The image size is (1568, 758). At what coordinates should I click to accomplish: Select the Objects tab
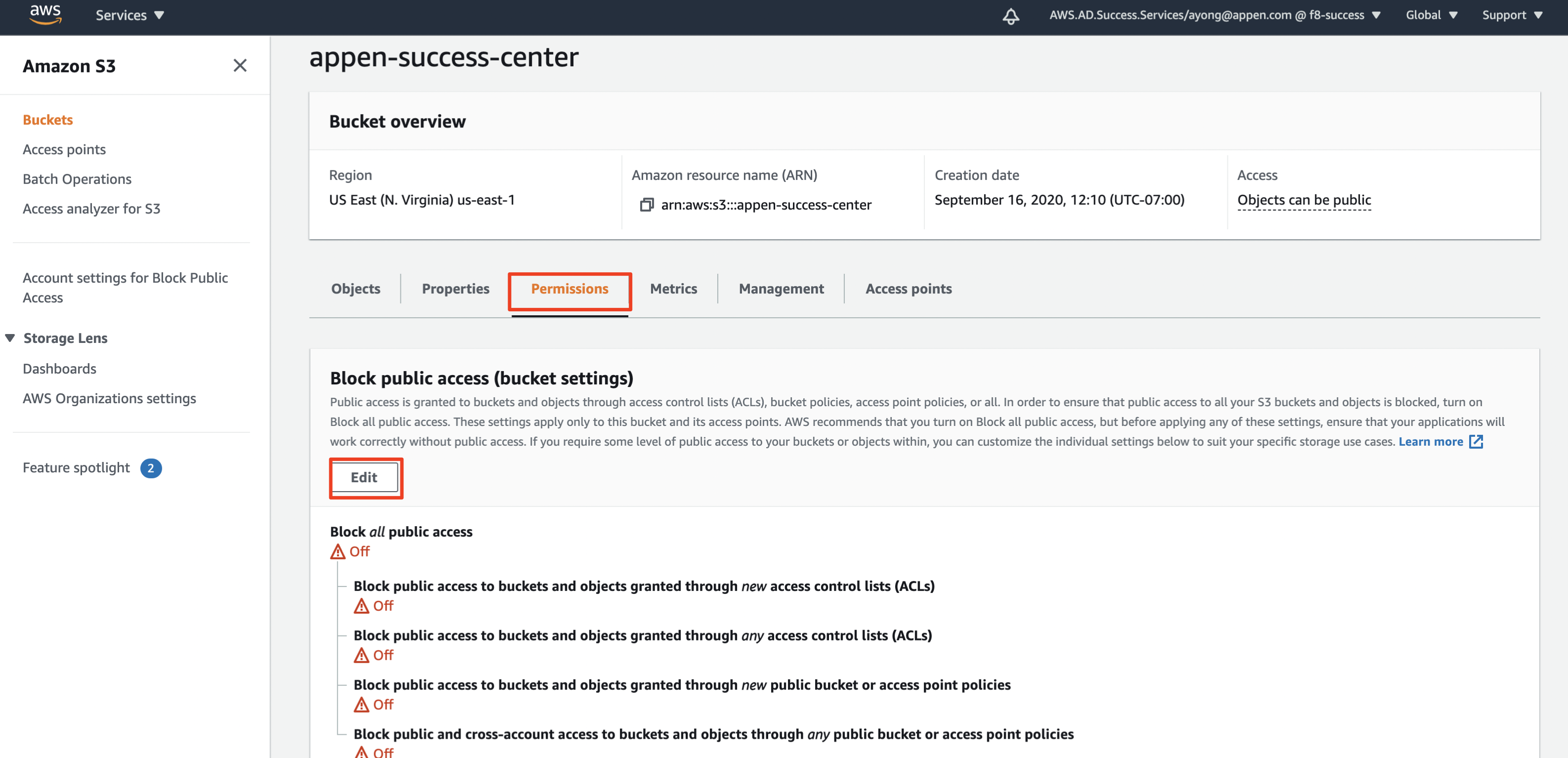click(x=355, y=289)
